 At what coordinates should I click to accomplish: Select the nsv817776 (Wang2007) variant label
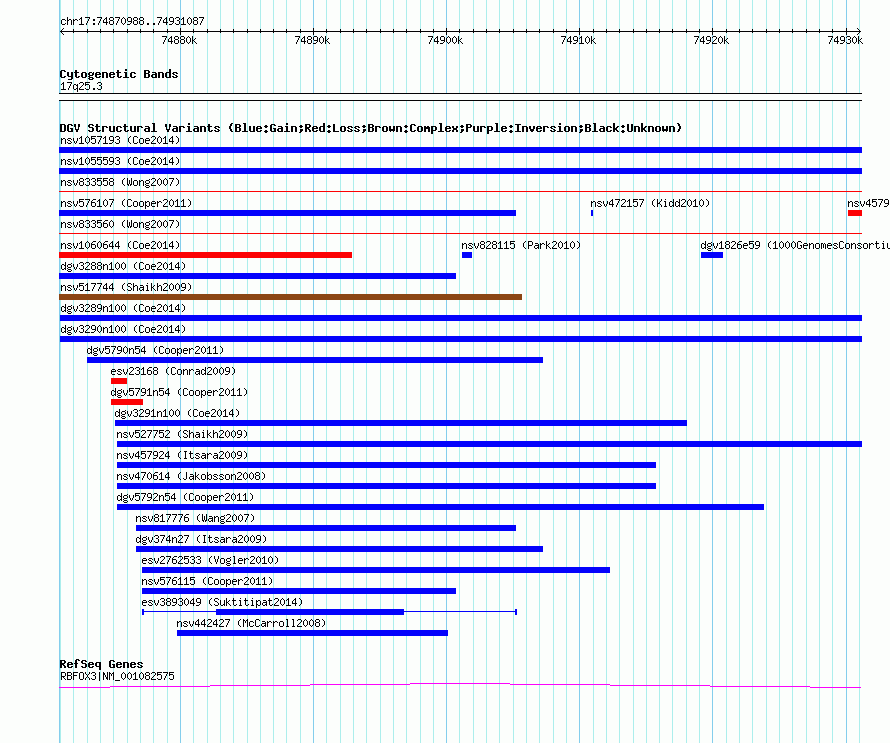coord(195,518)
